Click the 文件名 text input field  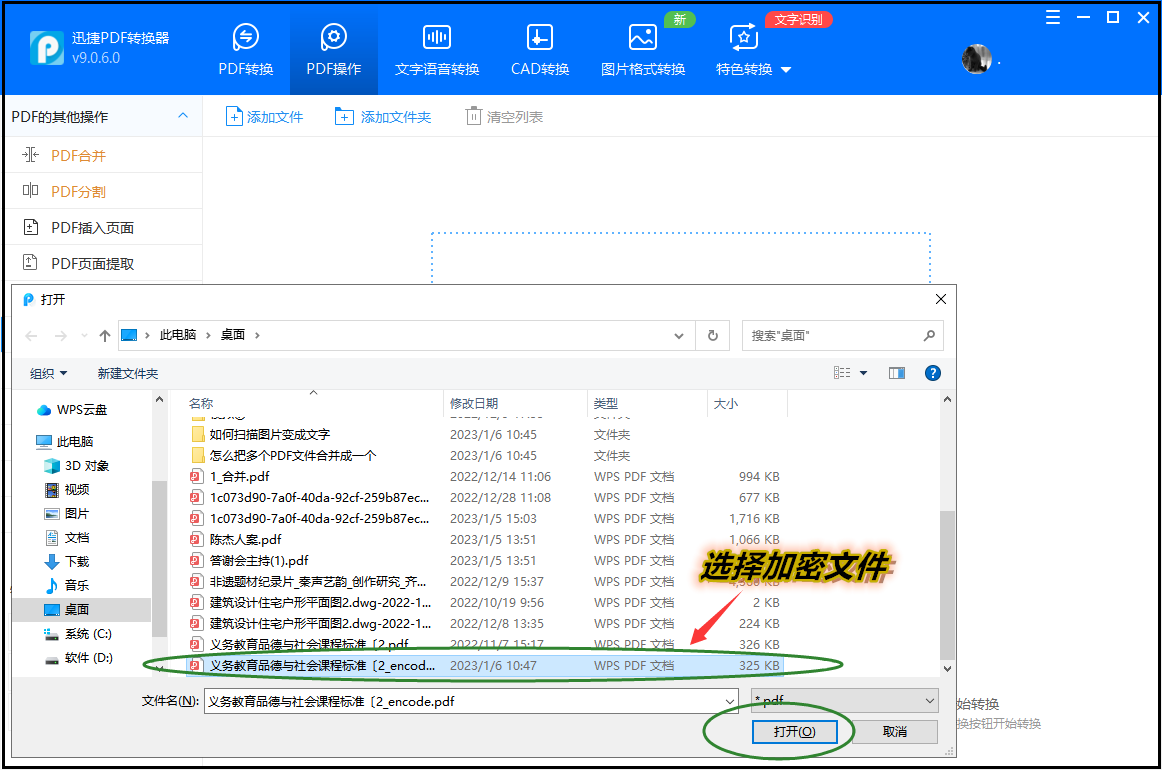[x=463, y=701]
